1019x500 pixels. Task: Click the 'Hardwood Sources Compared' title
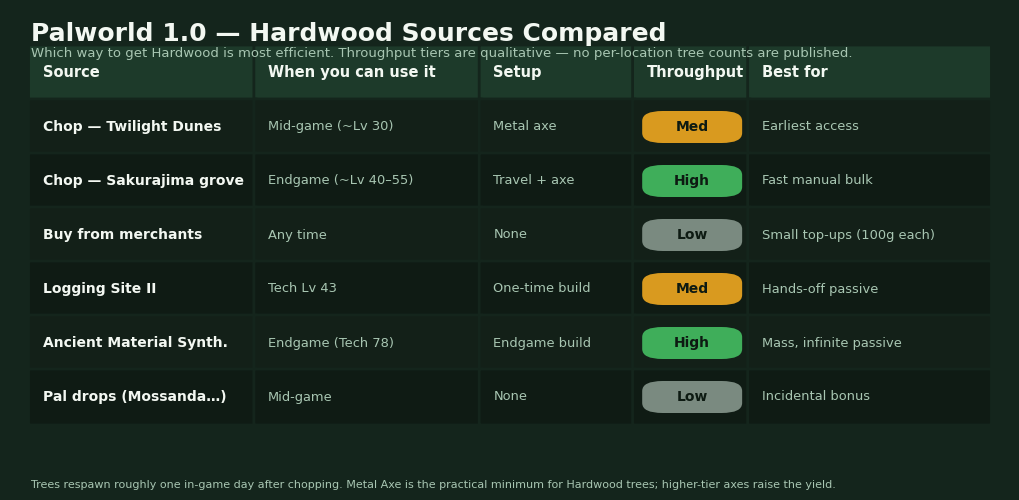[458, 33]
